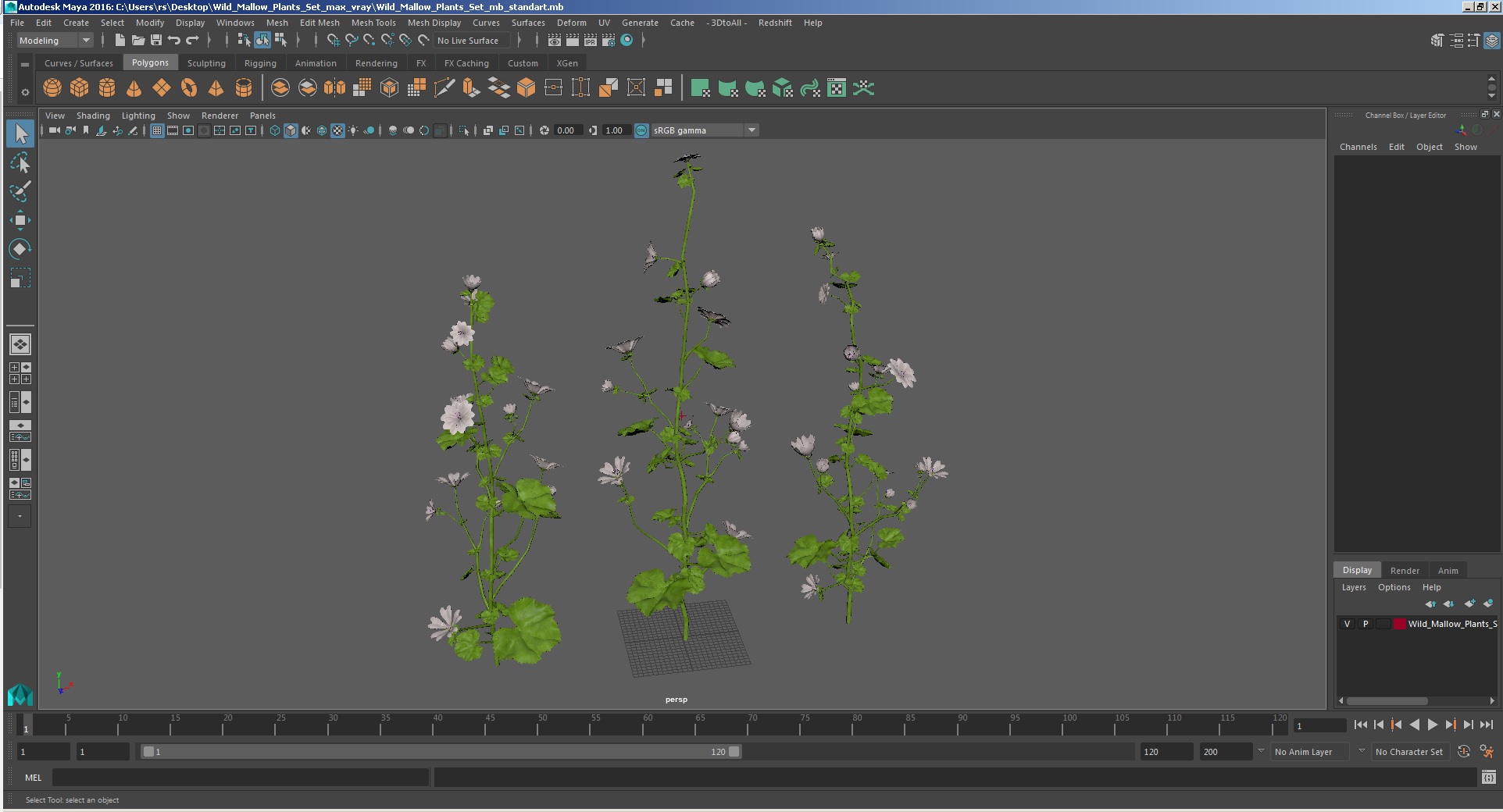Toggle layer visibility V for Wild_Mallow_Plants
This screenshot has height=812, width=1503.
1347,624
